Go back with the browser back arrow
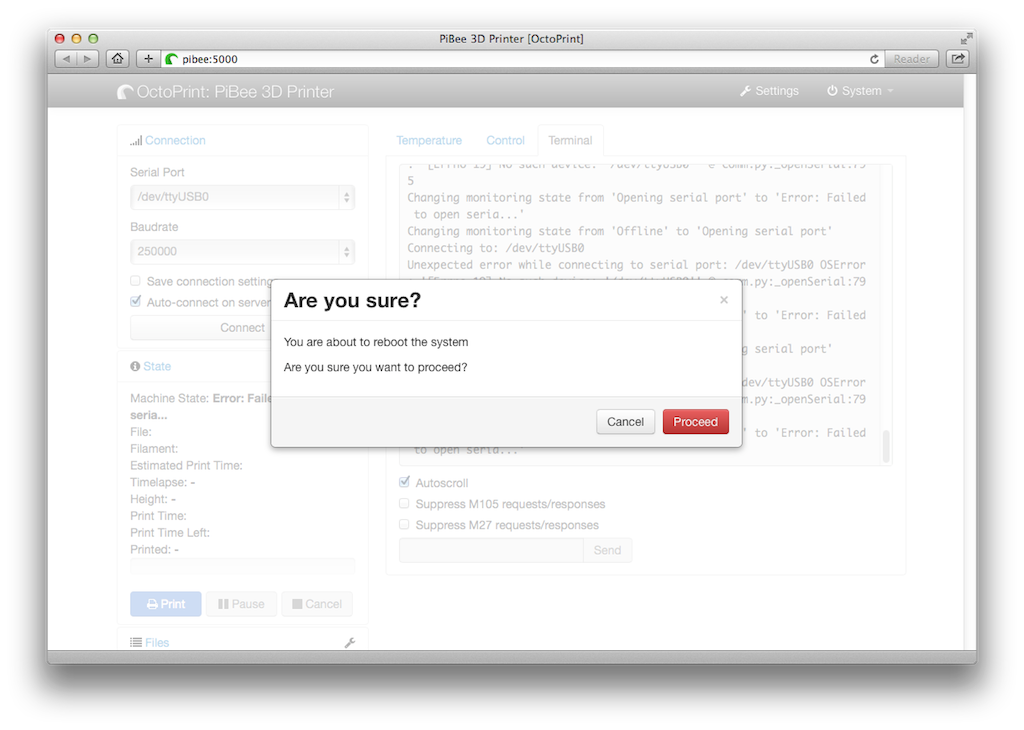 coord(66,59)
